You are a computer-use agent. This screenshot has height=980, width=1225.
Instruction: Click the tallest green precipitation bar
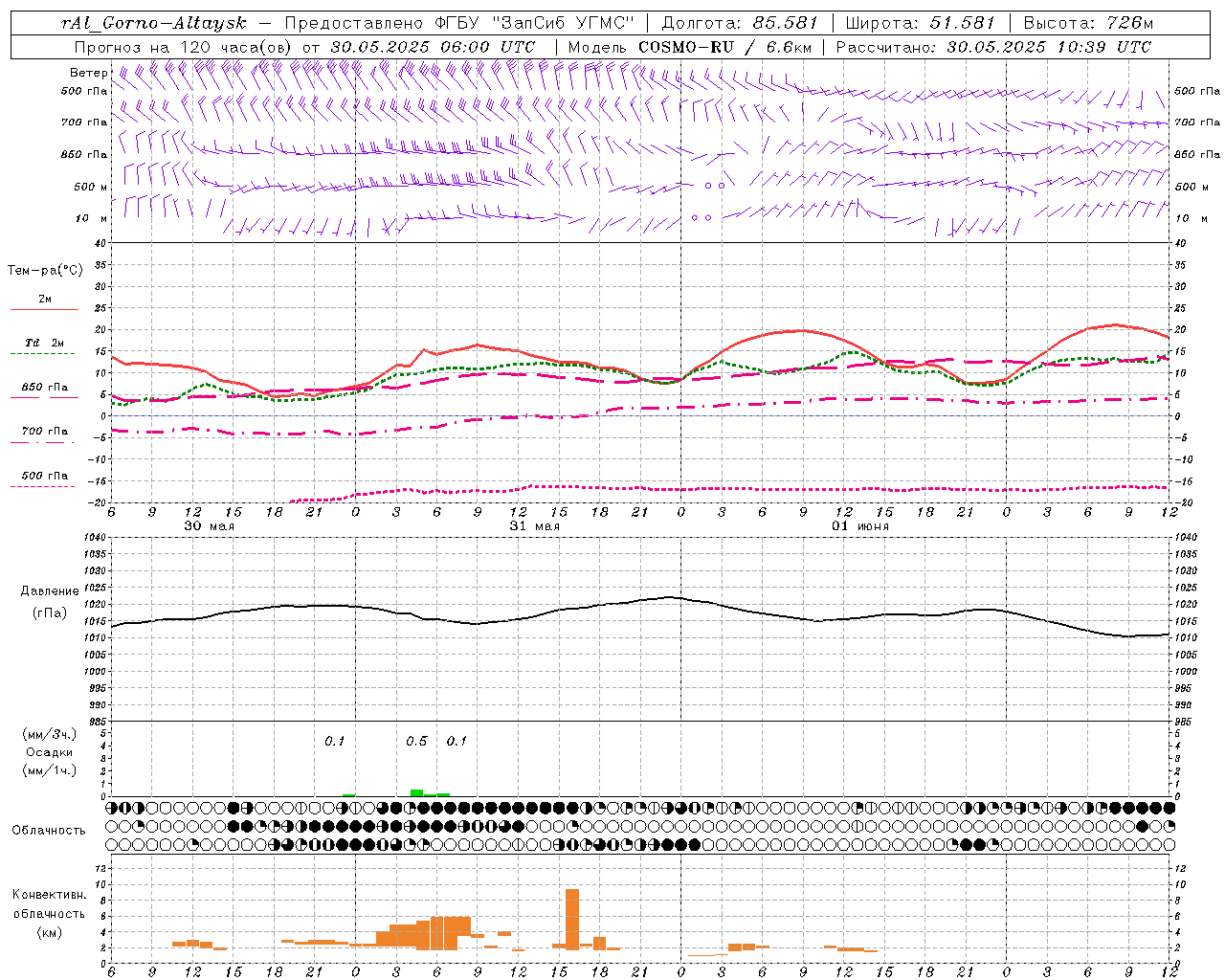[x=416, y=792]
